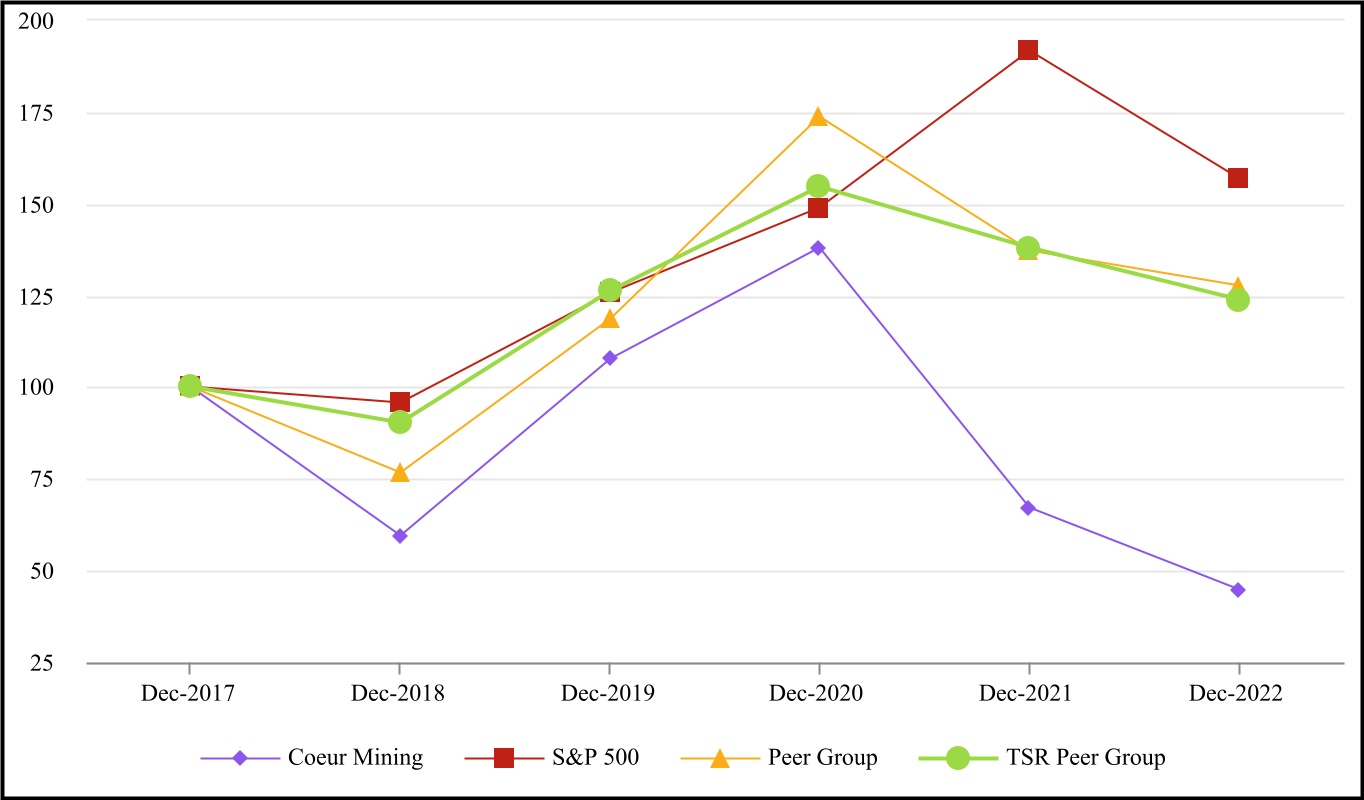Click the S&P 500 square at Dec-2022
1364x800 pixels.
1238,178
